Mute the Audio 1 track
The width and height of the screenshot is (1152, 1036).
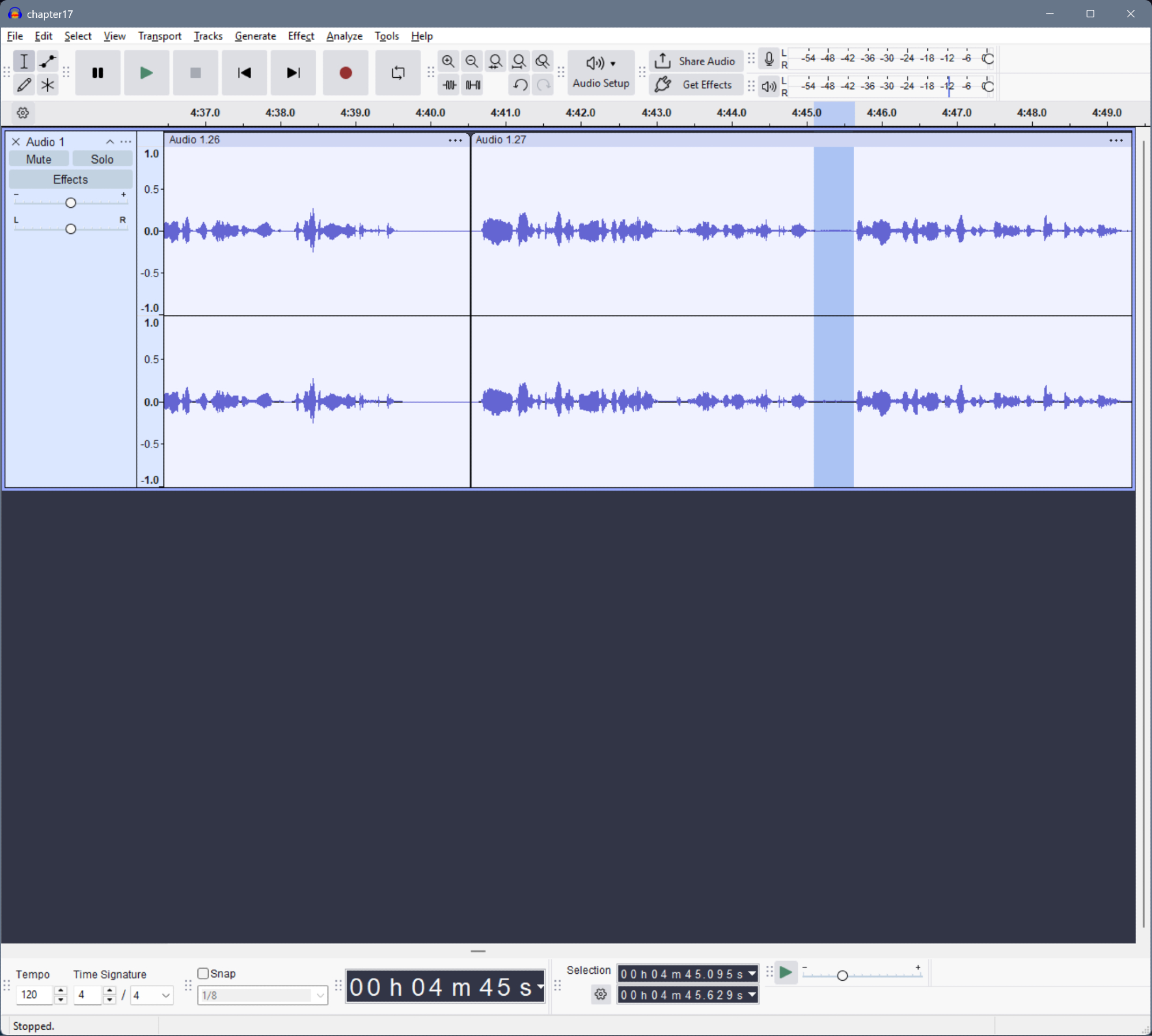click(x=39, y=160)
